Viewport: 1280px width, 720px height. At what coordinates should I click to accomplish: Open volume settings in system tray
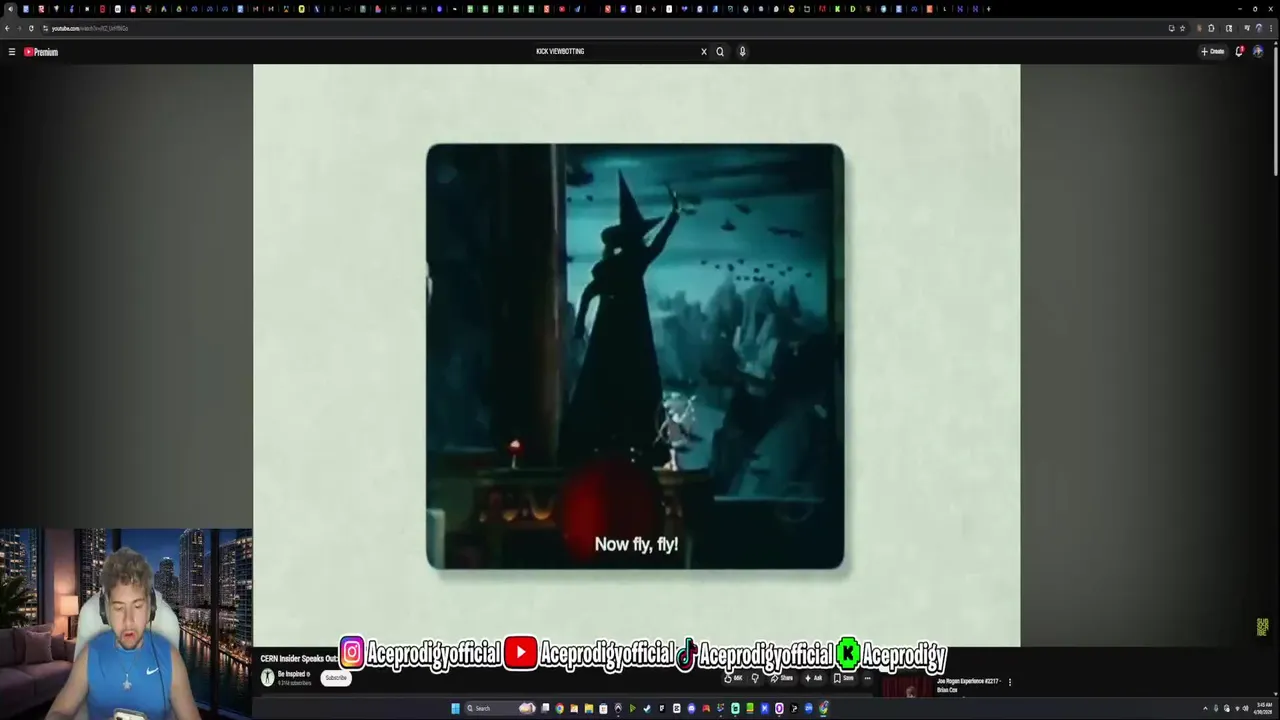[x=1245, y=708]
